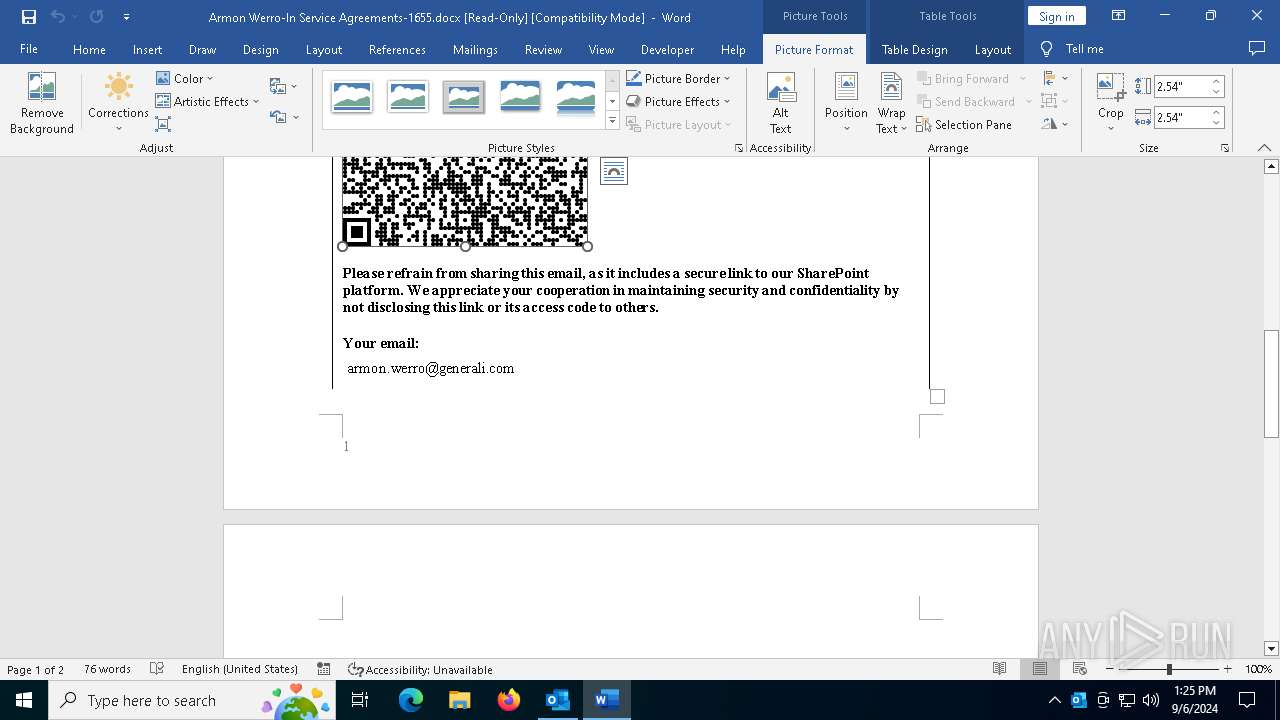Expand the Picture Styles gallery (More arrow)
The height and width of the screenshot is (720, 1280).
coord(612,121)
